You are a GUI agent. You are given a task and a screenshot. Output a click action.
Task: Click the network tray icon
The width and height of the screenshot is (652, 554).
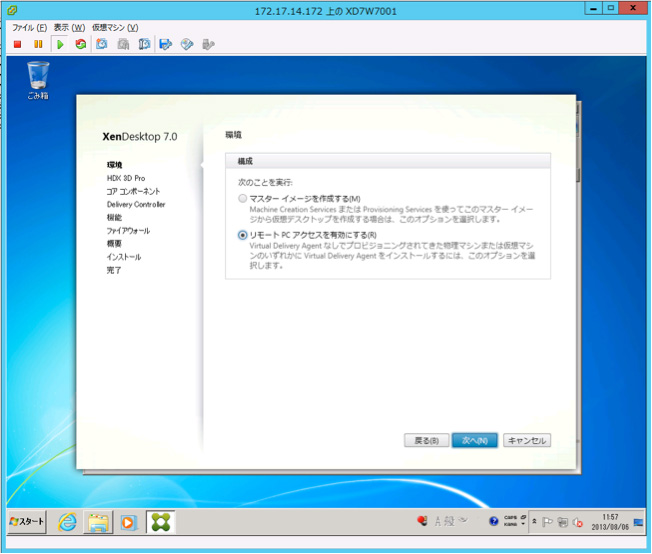pos(563,522)
